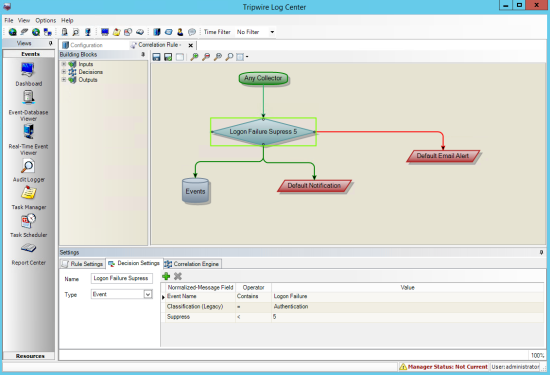Open the Task Manager

point(28,198)
